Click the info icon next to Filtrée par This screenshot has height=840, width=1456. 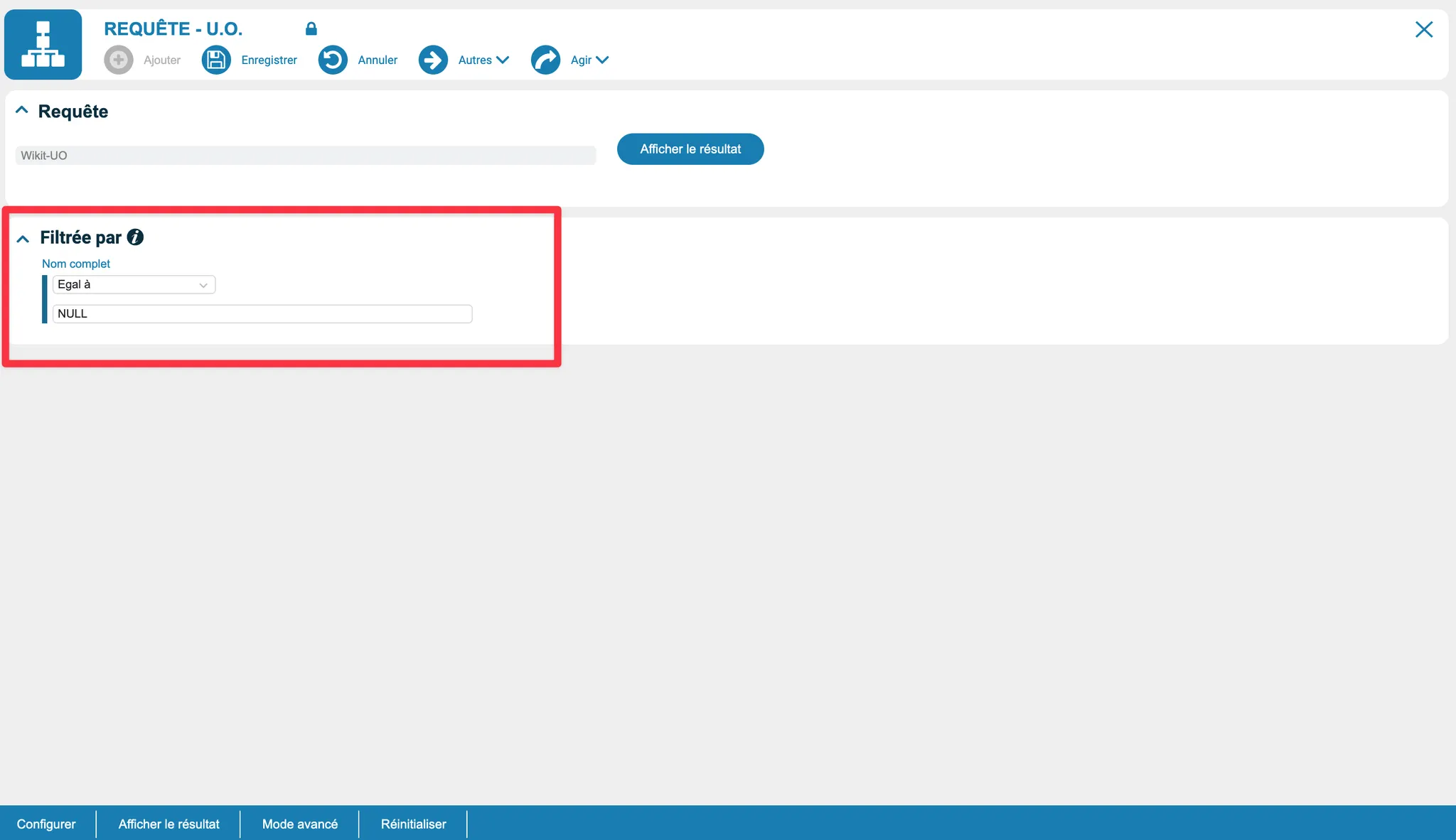click(135, 237)
